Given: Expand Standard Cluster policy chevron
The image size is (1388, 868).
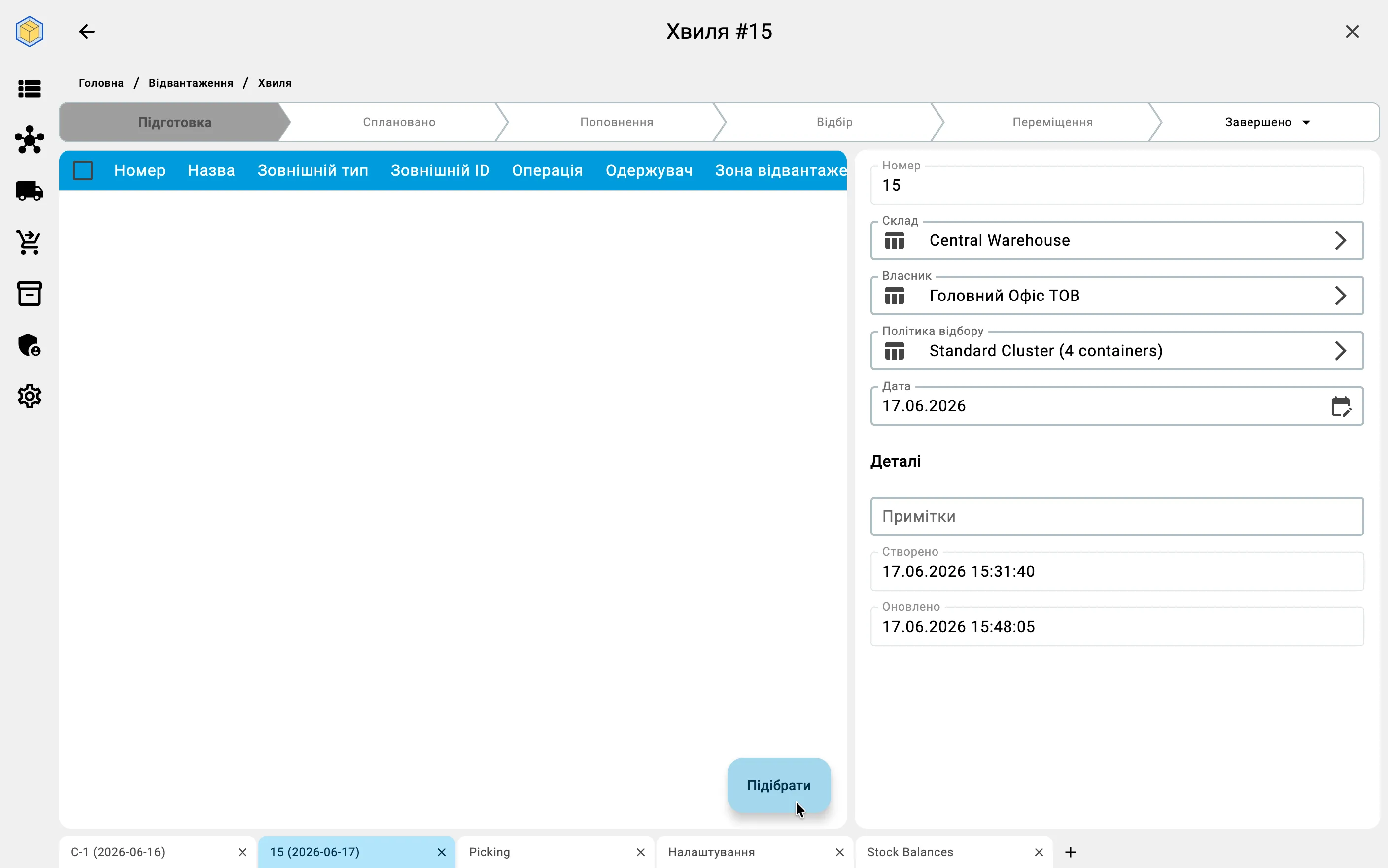Looking at the screenshot, I should tap(1340, 351).
